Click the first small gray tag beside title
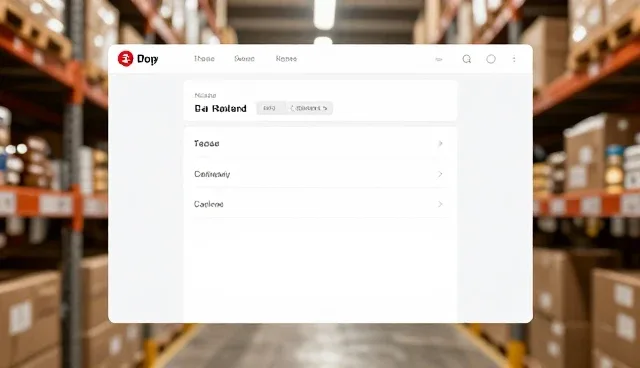This screenshot has width=640, height=368. (x=269, y=108)
